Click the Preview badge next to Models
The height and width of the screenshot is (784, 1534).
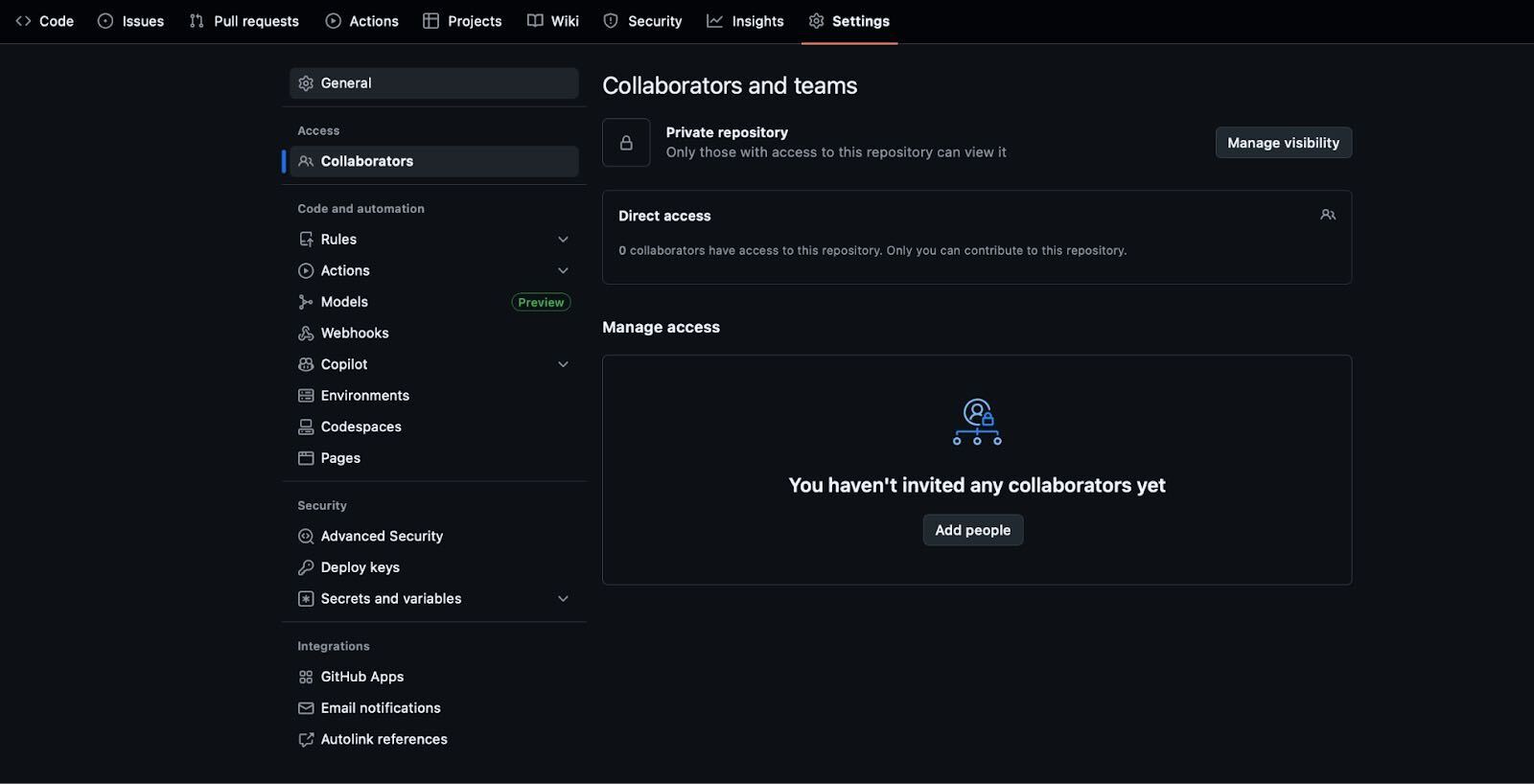pos(541,302)
